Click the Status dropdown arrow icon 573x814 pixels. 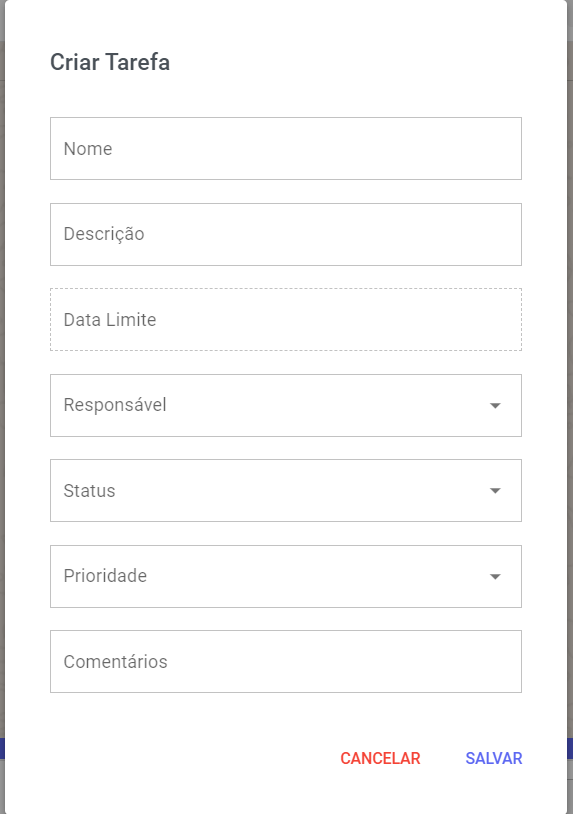pos(495,491)
